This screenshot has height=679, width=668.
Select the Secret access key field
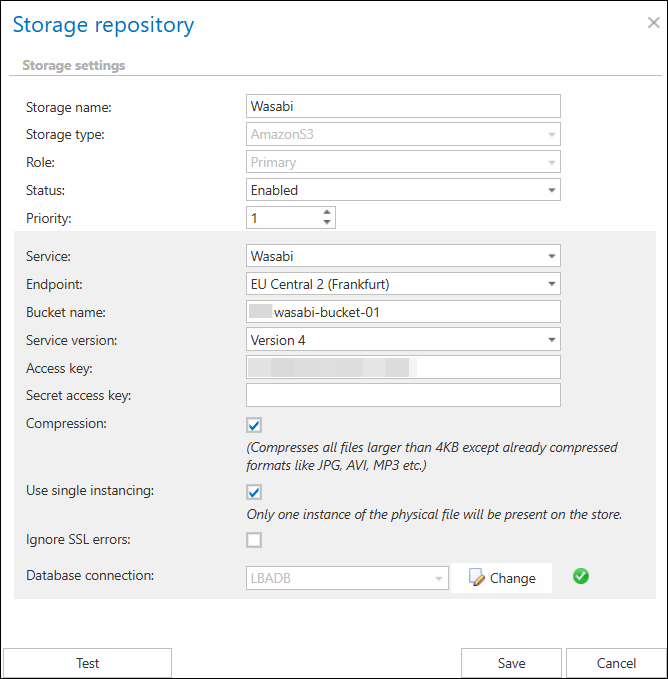pos(402,395)
